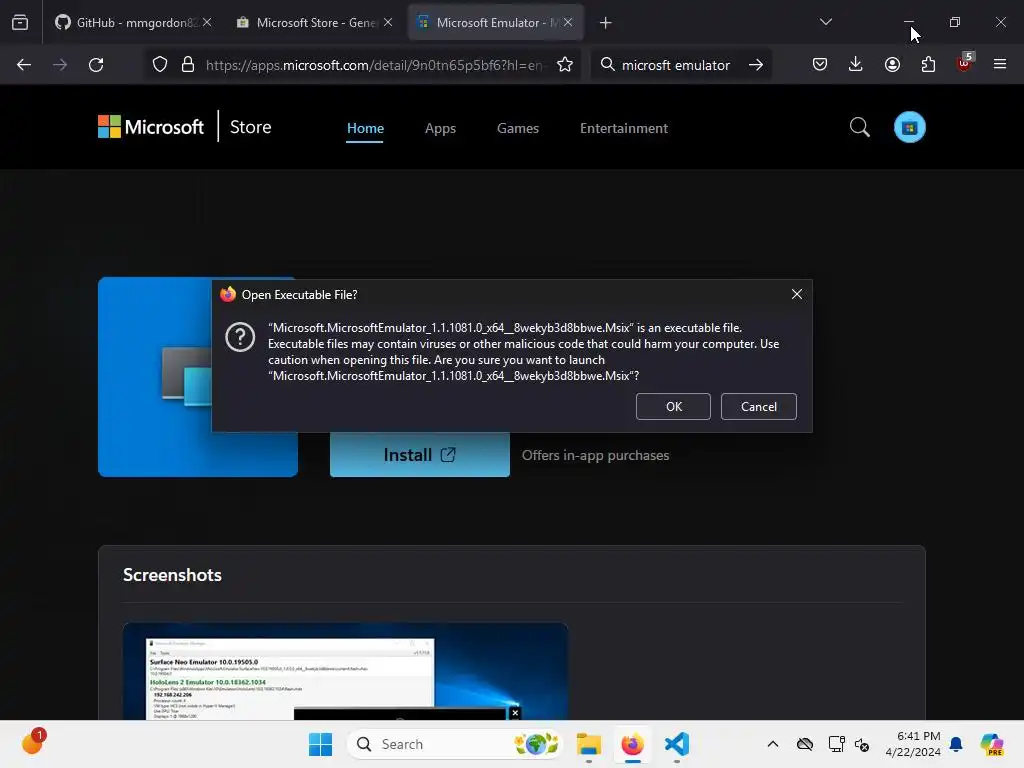This screenshot has width=1024, height=768.
Task: Open the Firefox application menu
Action: [x=1000, y=64]
